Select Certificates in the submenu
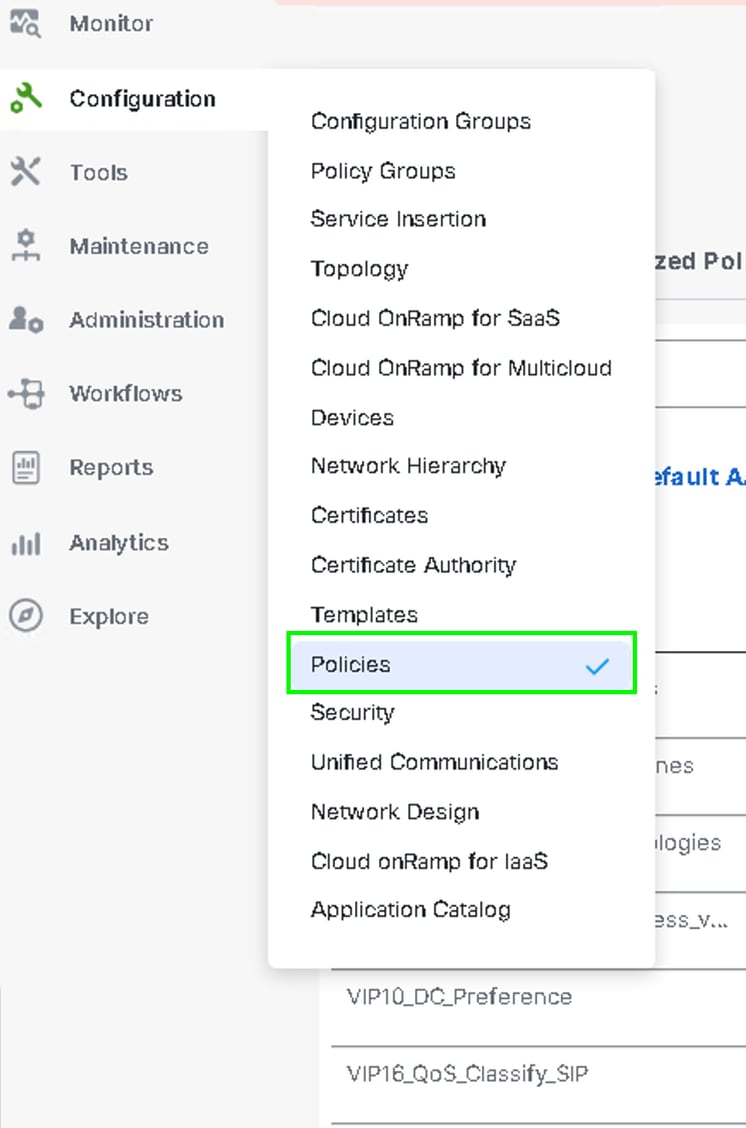746x1128 pixels. pyautogui.click(x=369, y=516)
